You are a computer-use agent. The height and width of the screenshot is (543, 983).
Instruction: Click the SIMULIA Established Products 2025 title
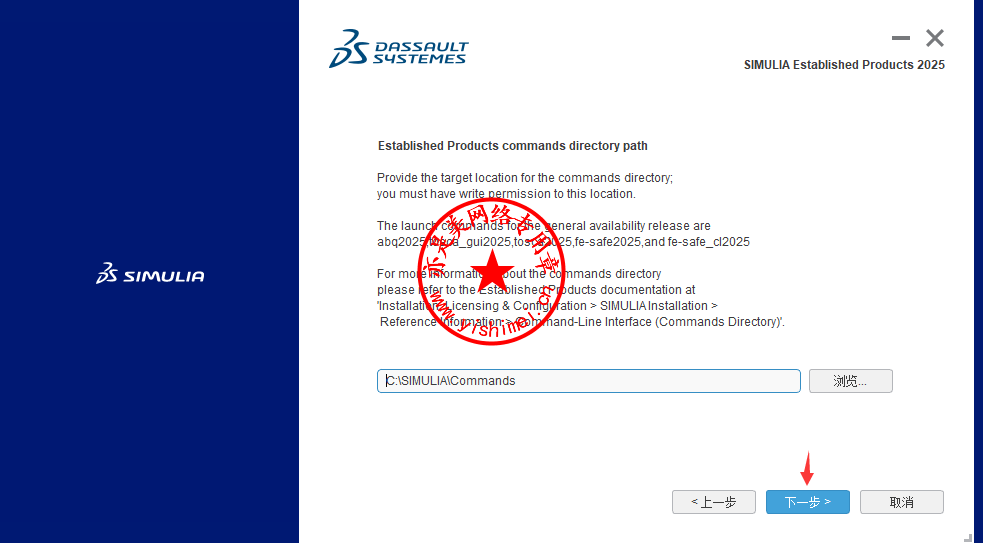[844, 65]
